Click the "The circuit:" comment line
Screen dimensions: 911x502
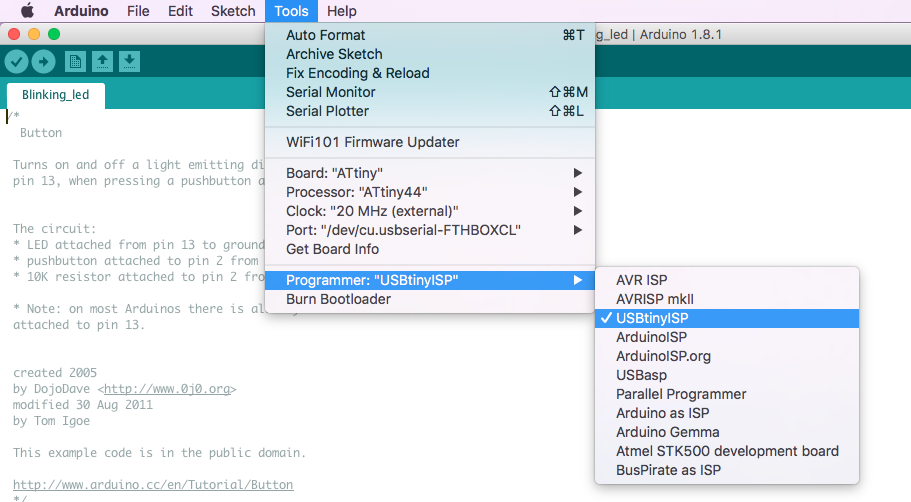pyautogui.click(x=55, y=228)
